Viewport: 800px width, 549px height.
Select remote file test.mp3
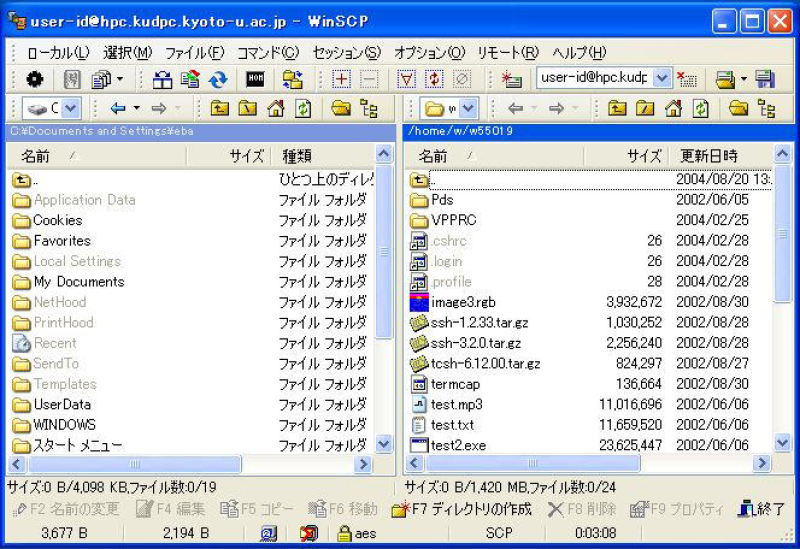click(456, 404)
